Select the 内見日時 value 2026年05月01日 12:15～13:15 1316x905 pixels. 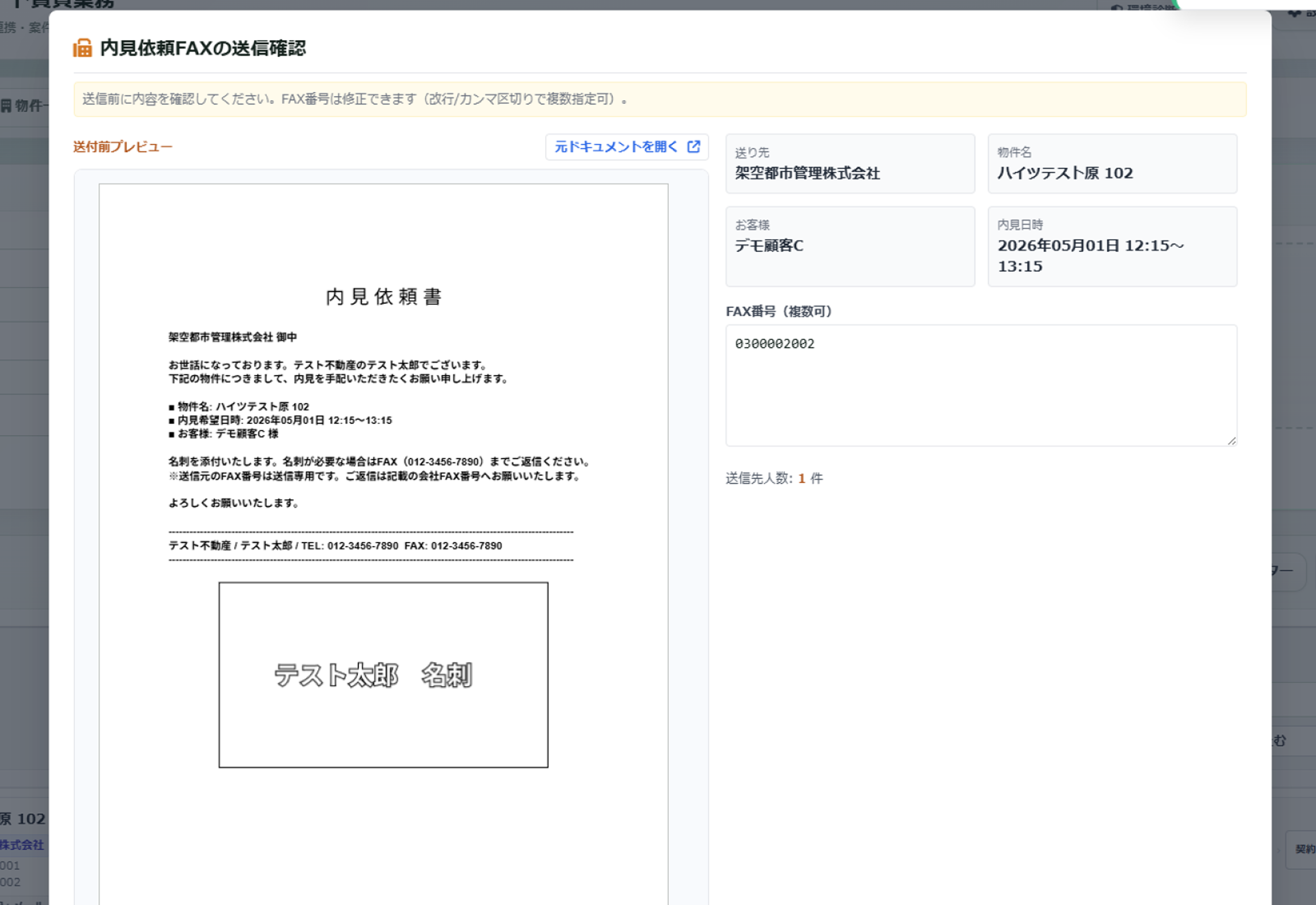tap(1091, 256)
